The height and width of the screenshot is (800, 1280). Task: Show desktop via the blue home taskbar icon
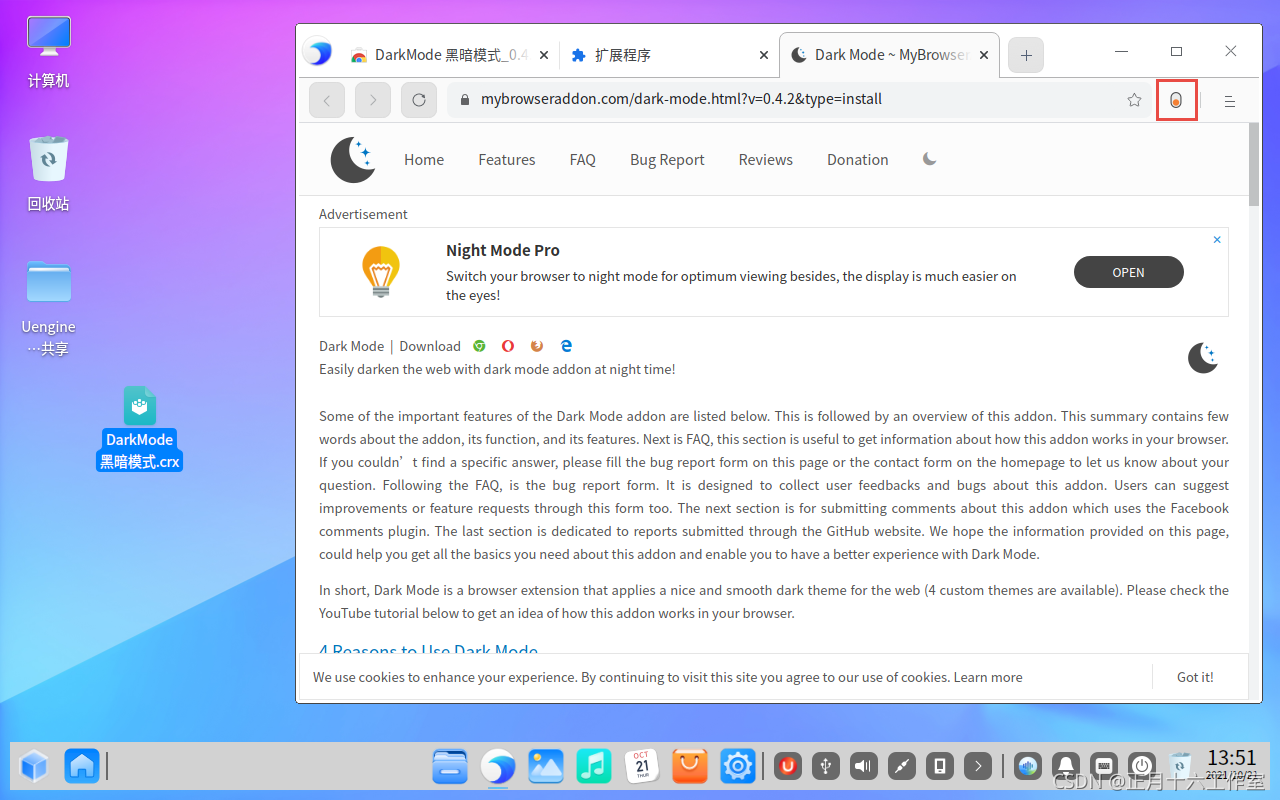(x=82, y=767)
